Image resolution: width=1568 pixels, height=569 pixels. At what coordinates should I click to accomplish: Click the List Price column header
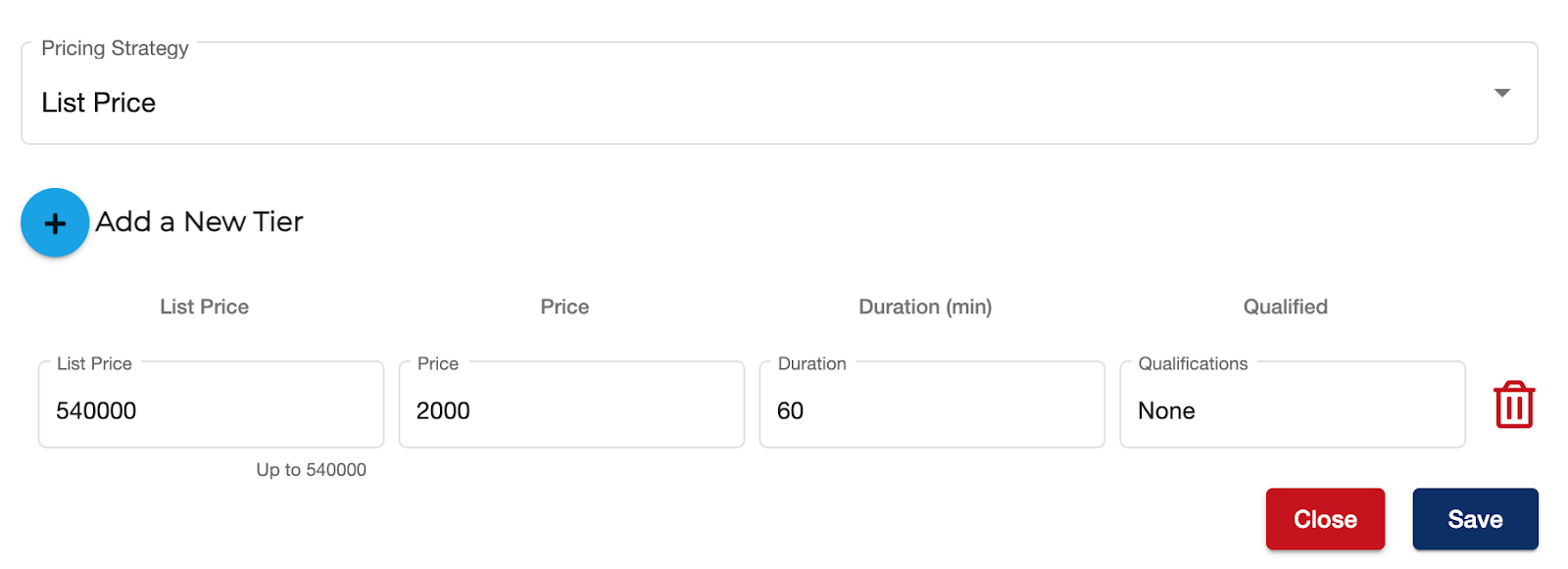pyautogui.click(x=204, y=307)
